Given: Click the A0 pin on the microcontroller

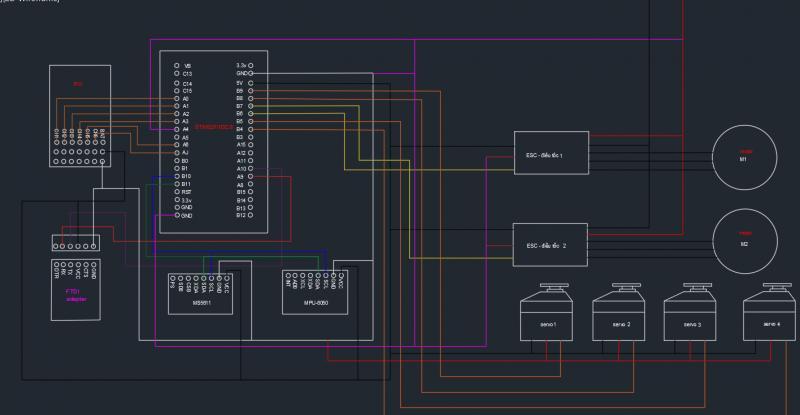Looking at the screenshot, I should click(x=185, y=98).
